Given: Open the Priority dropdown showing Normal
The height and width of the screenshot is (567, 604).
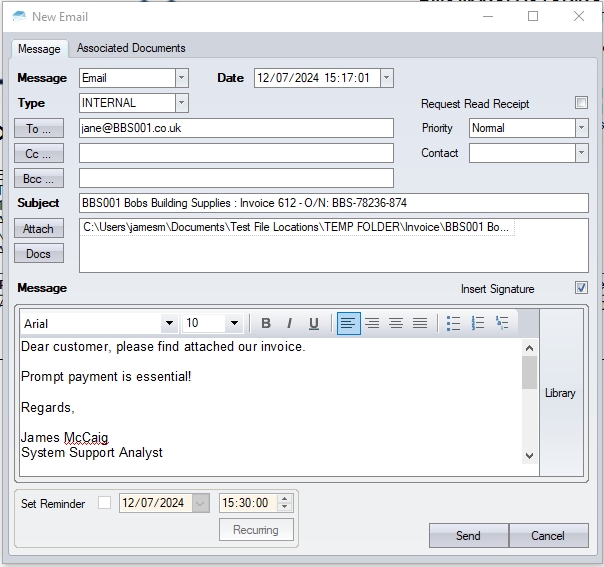Looking at the screenshot, I should (x=582, y=128).
